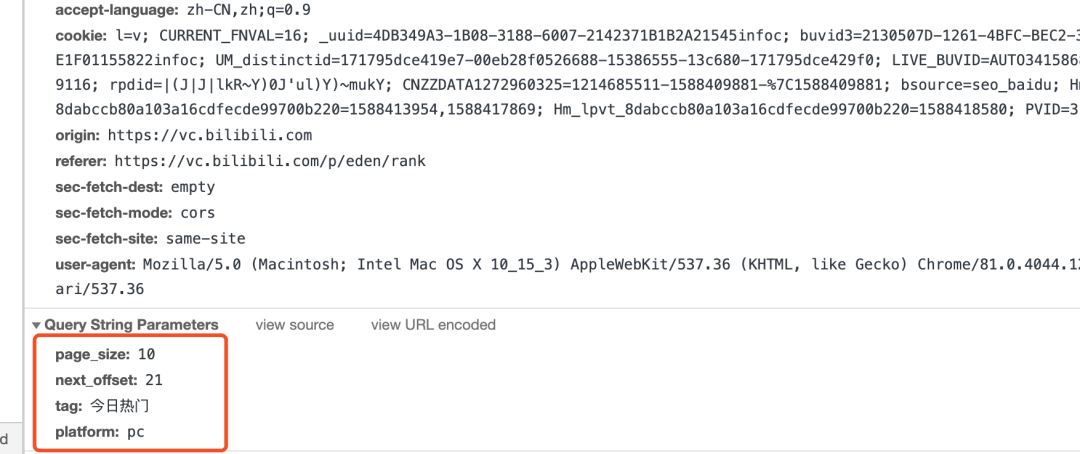Click the user-agent header name
Viewport: 1080px width, 454px height.
[x=95, y=265]
